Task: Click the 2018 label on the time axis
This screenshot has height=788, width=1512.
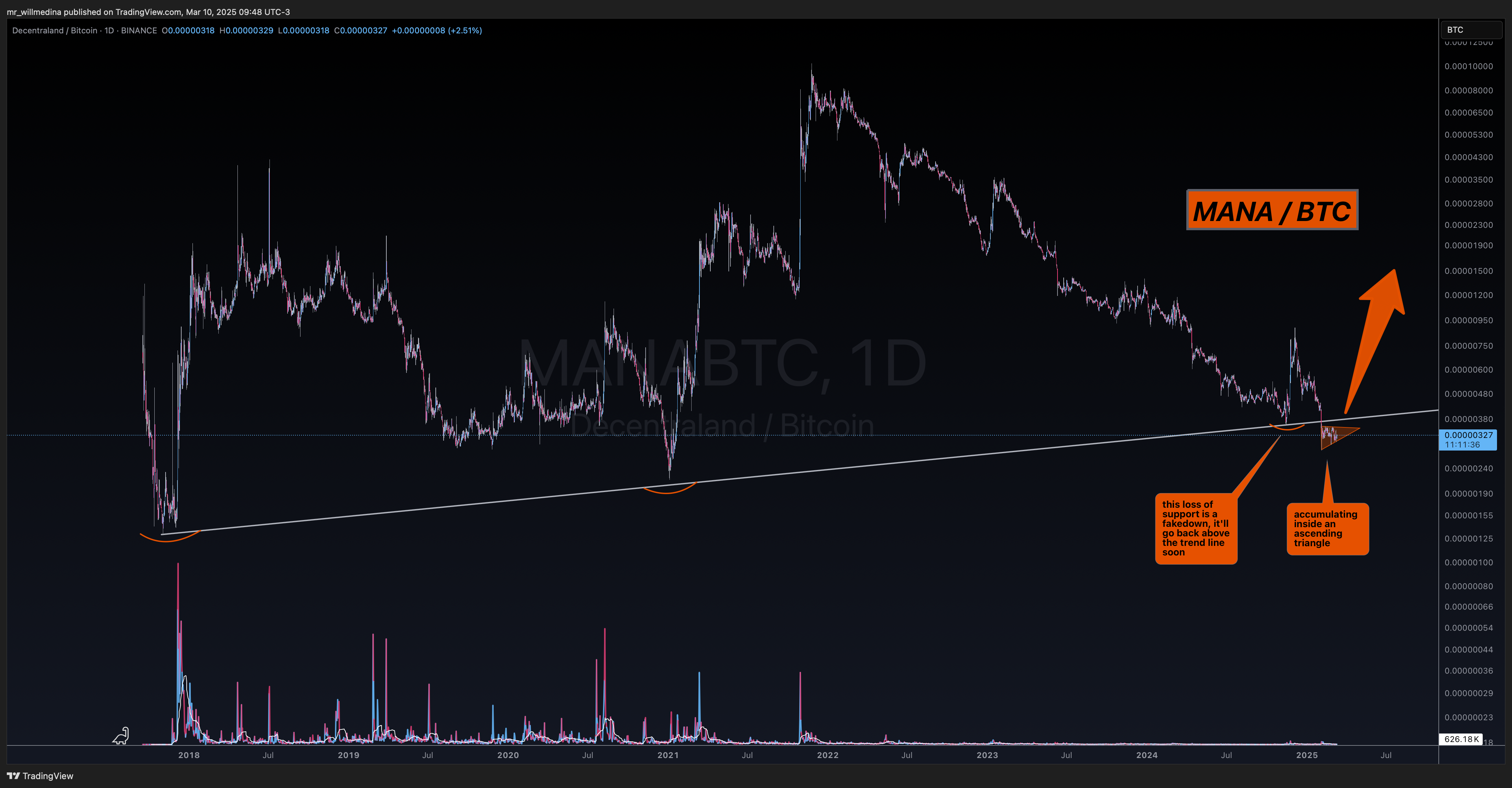Action: pyautogui.click(x=189, y=755)
